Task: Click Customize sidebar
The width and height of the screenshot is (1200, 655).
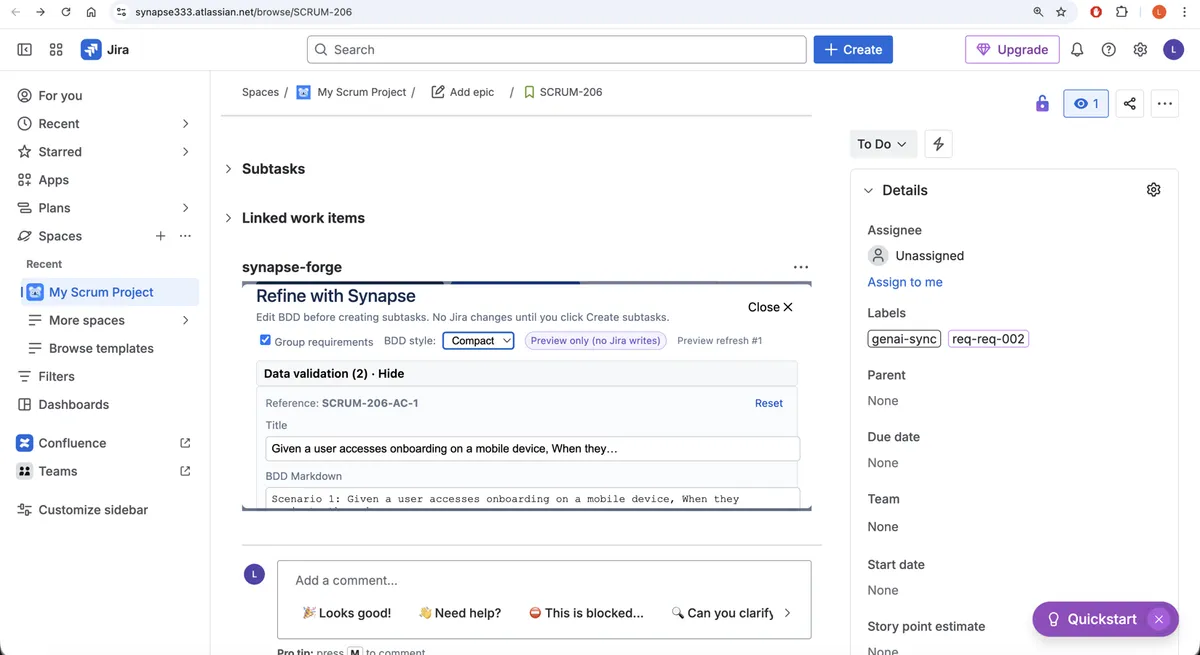Action: (92, 510)
